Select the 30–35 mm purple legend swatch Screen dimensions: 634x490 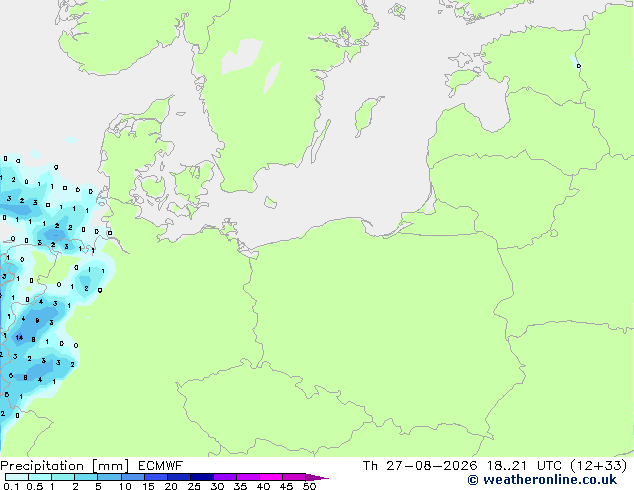coord(224,477)
